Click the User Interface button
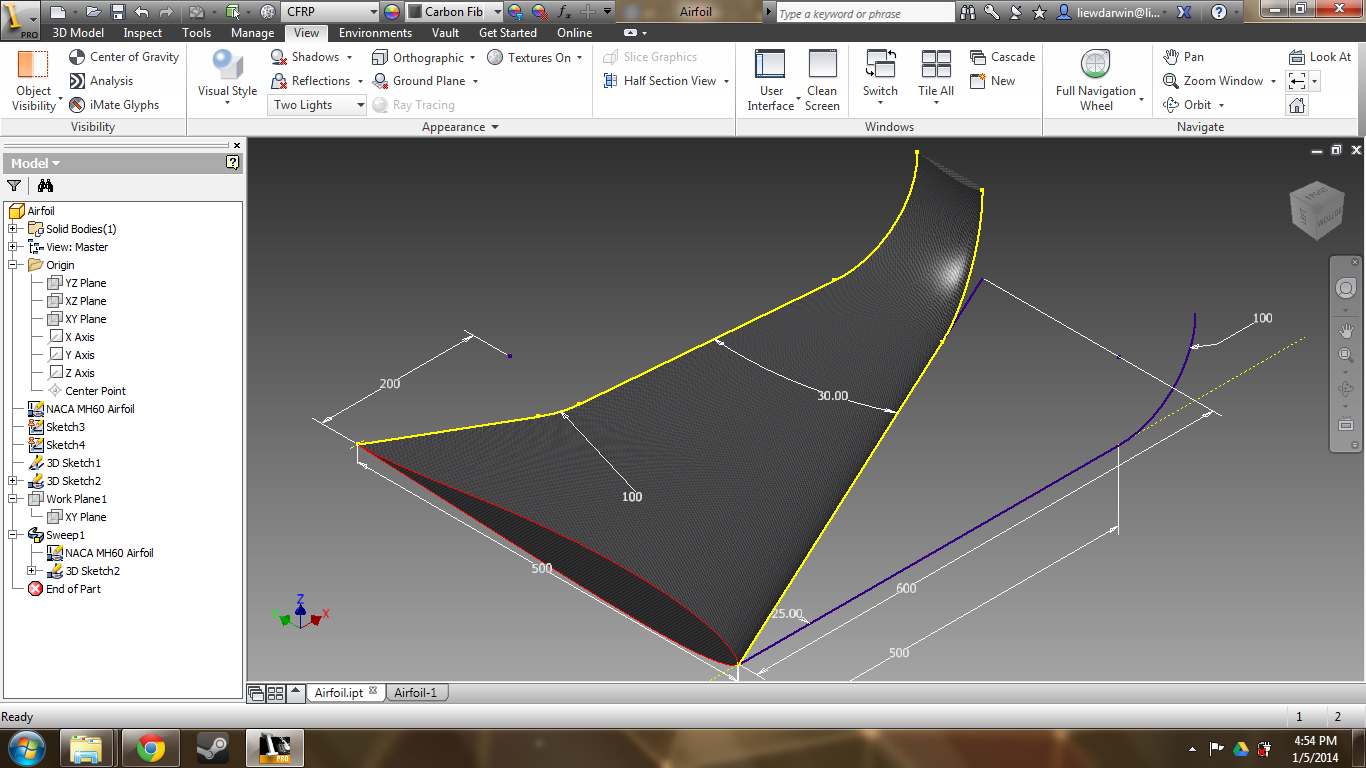This screenshot has width=1366, height=768. pos(770,80)
